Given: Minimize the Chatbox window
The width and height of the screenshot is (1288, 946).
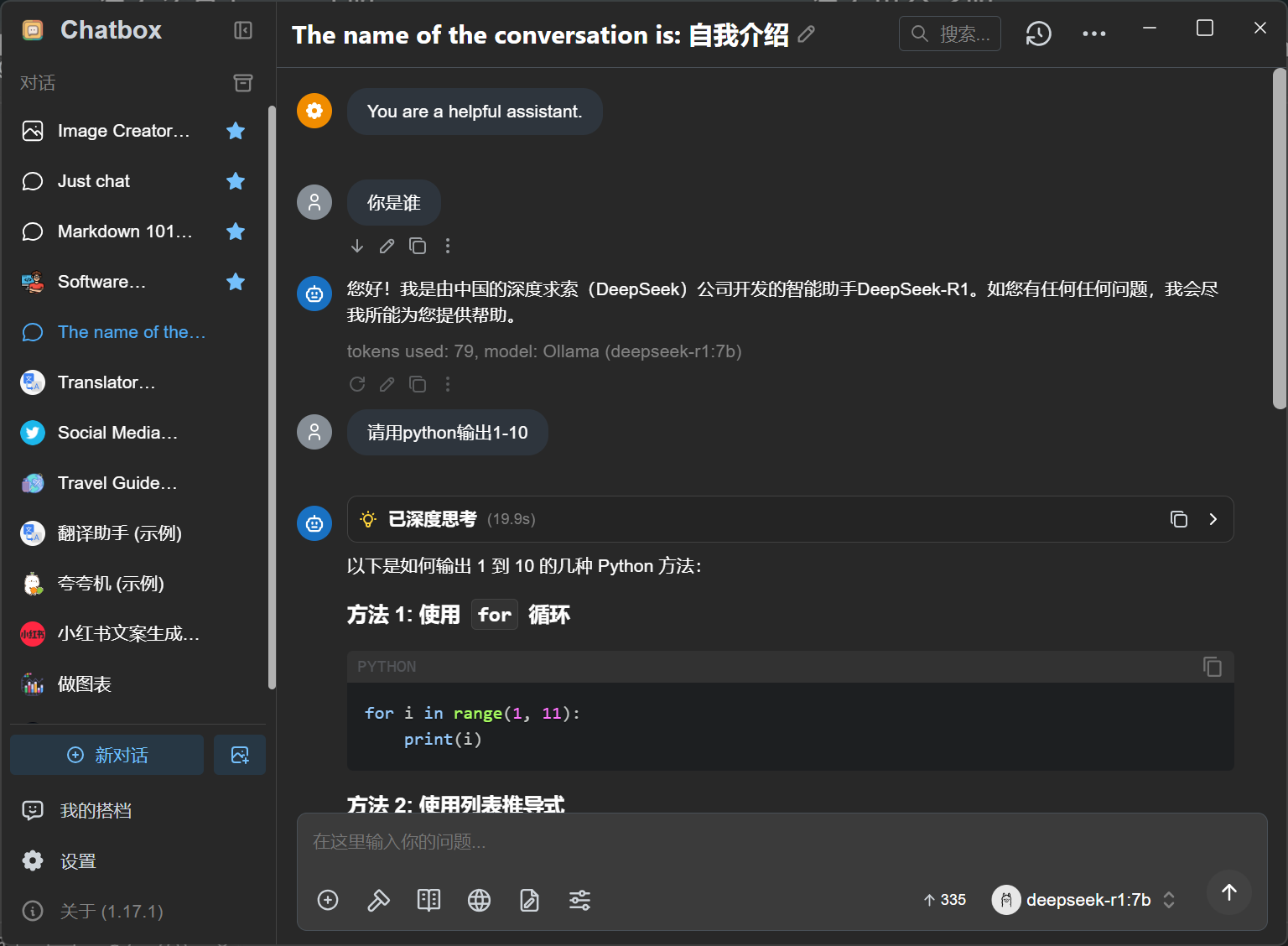Looking at the screenshot, I should 1150,28.
